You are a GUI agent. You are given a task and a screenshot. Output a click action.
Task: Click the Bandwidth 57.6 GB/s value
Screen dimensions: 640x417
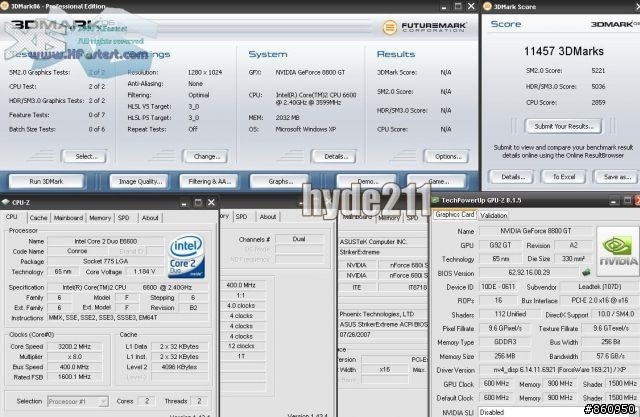point(611,356)
